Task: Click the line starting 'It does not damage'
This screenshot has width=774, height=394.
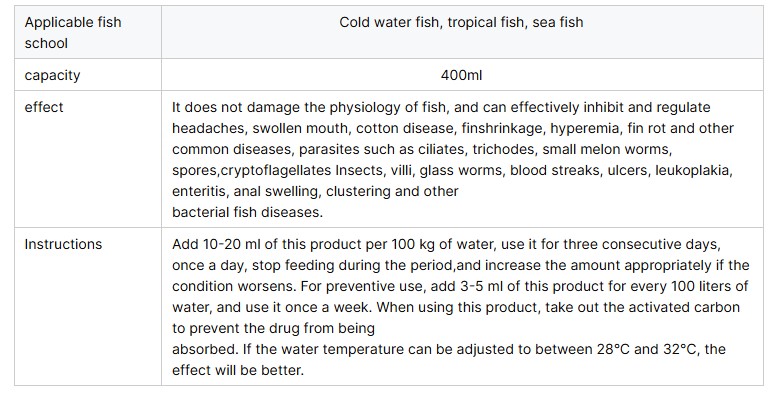Action: 441,107
